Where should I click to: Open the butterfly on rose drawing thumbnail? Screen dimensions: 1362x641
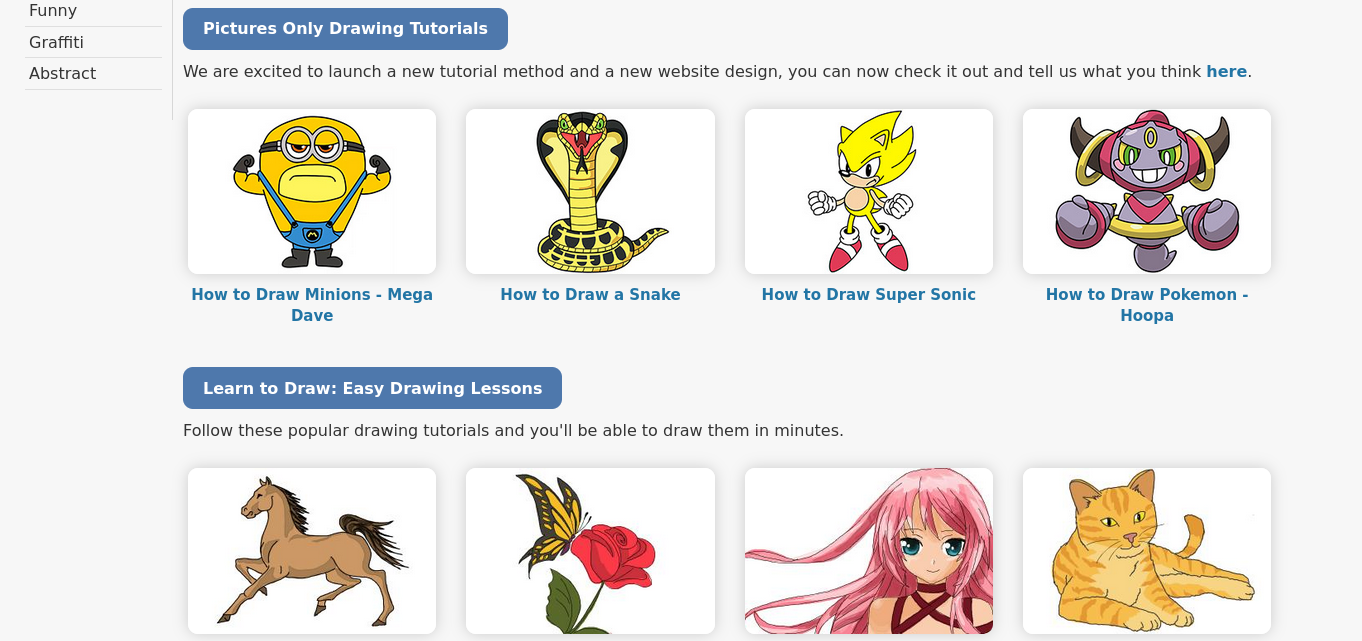(x=590, y=551)
